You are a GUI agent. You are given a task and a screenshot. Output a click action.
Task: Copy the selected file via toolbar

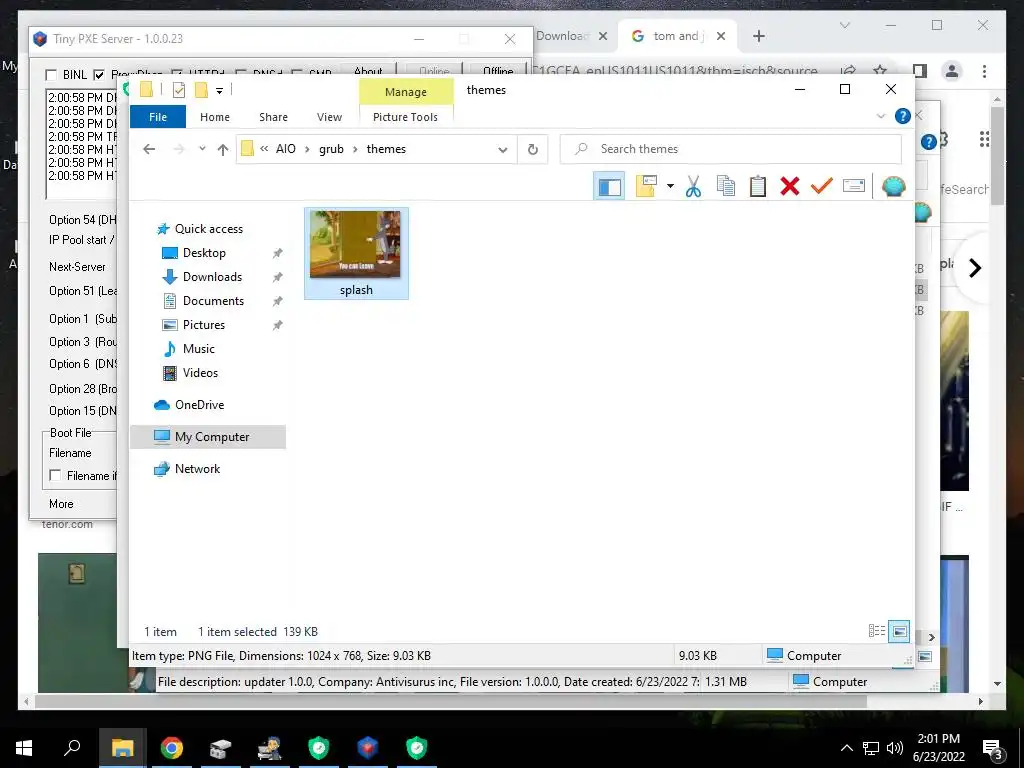point(726,186)
